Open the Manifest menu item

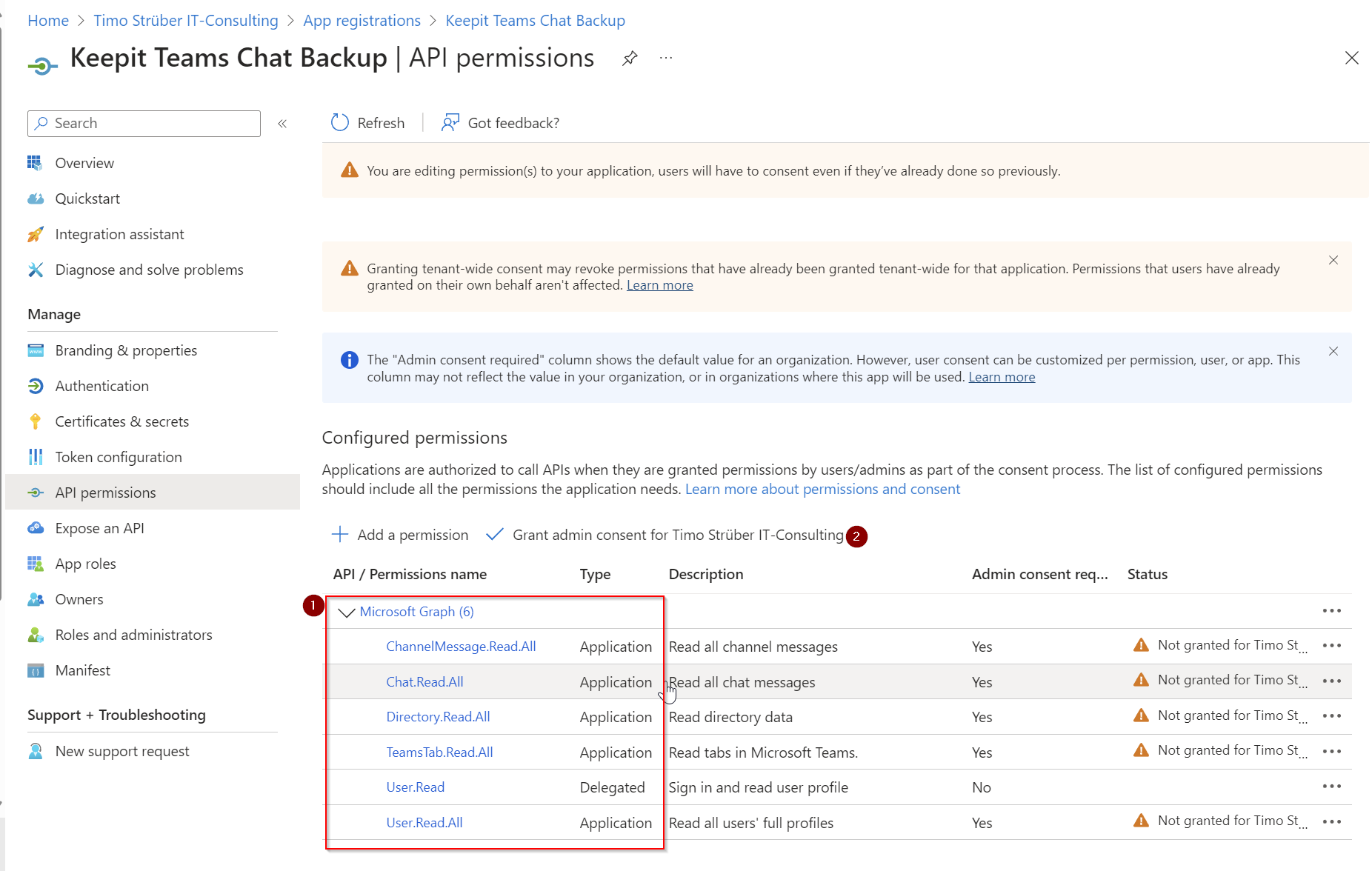(82, 670)
